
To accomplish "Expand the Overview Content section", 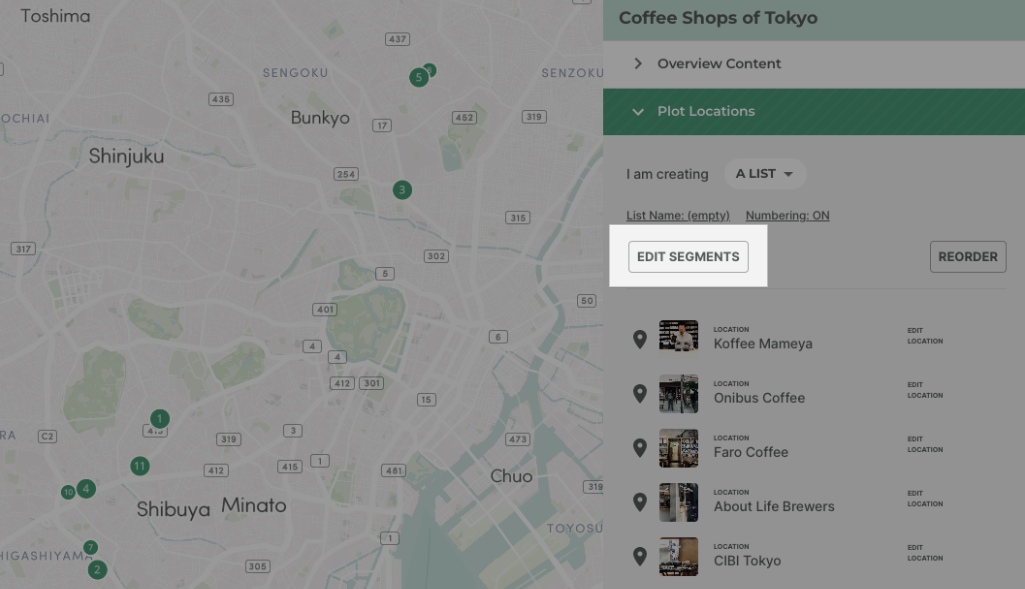I will (718, 64).
